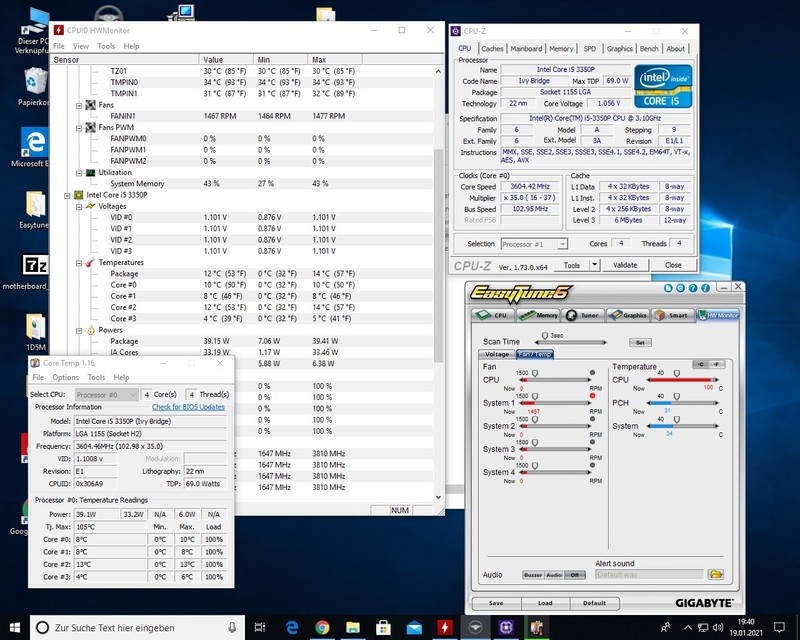Click the Task View taskbar icon
Screen dimensions: 800x640
pyautogui.click(x=260, y=627)
